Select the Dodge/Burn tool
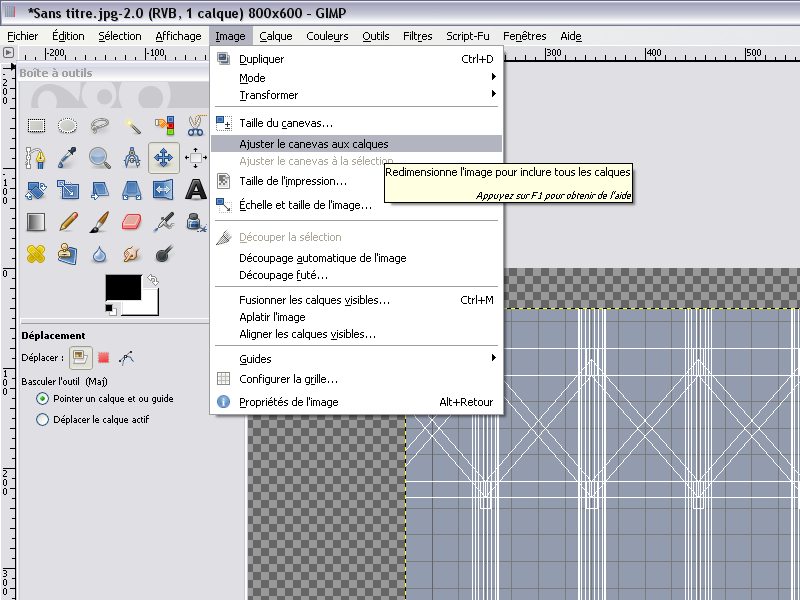 coord(164,254)
